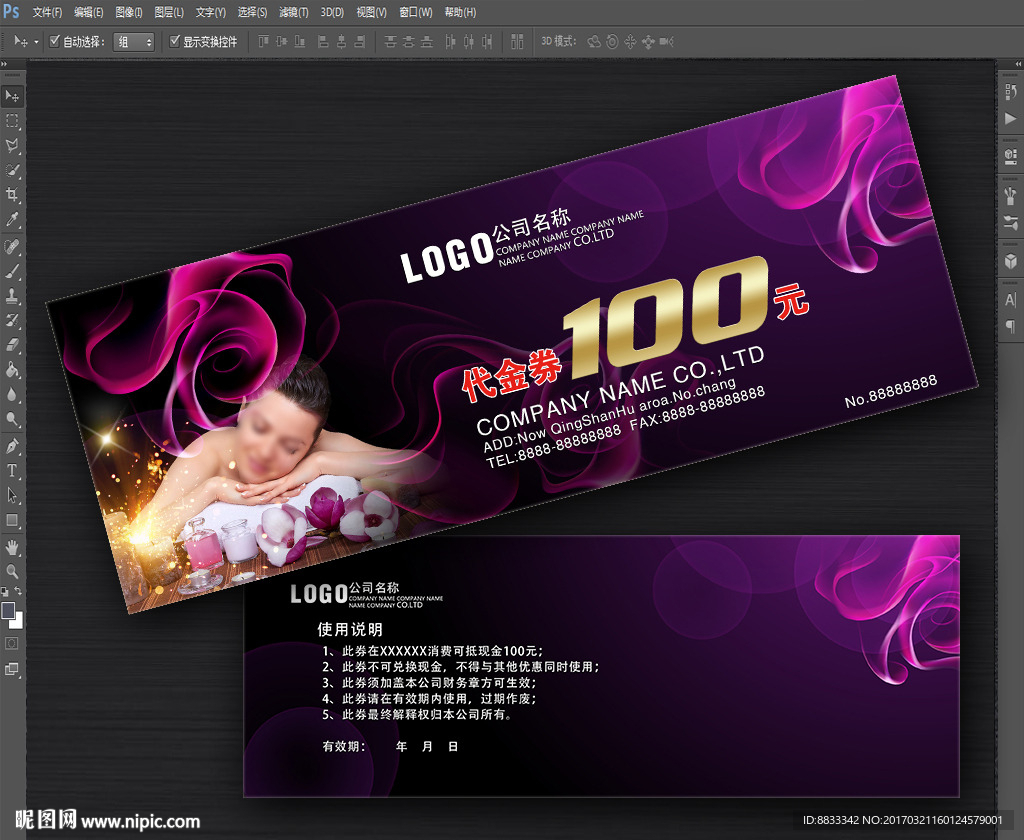Change the screen mode button
This screenshot has height=840, width=1024.
[12, 669]
